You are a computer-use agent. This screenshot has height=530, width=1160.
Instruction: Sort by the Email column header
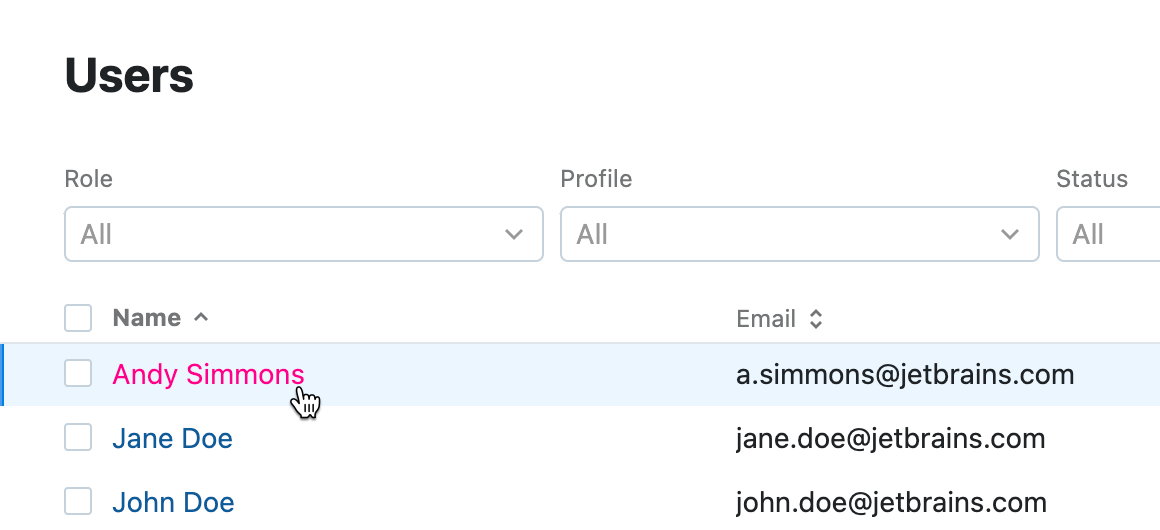pyautogui.click(x=766, y=319)
